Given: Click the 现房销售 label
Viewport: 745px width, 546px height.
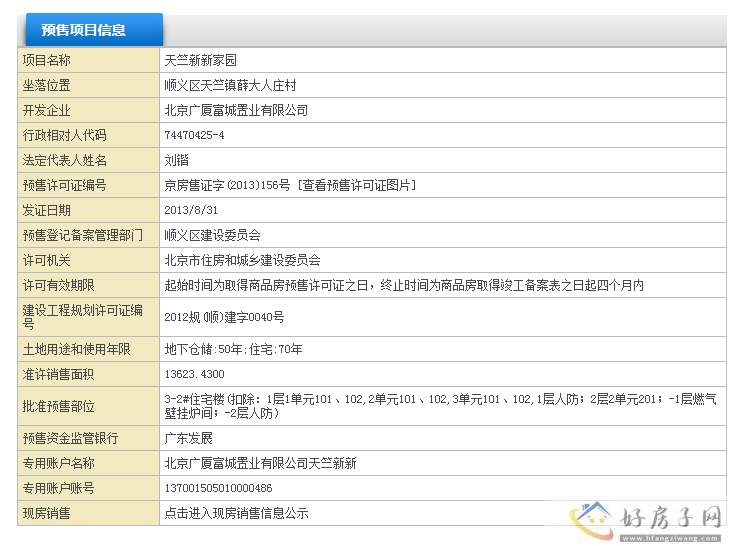Looking at the screenshot, I should 47,513.
